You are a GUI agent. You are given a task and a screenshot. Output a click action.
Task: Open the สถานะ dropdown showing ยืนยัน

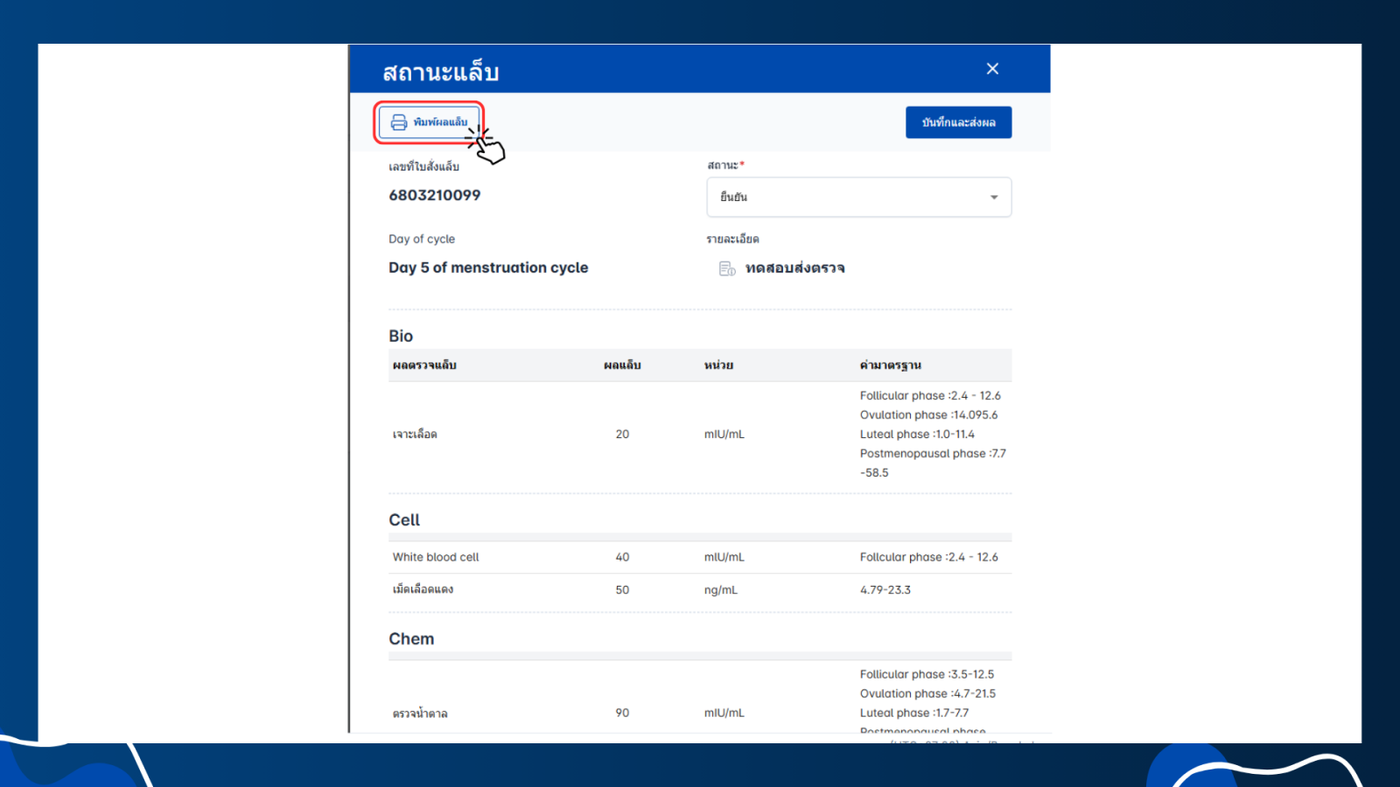click(x=859, y=197)
